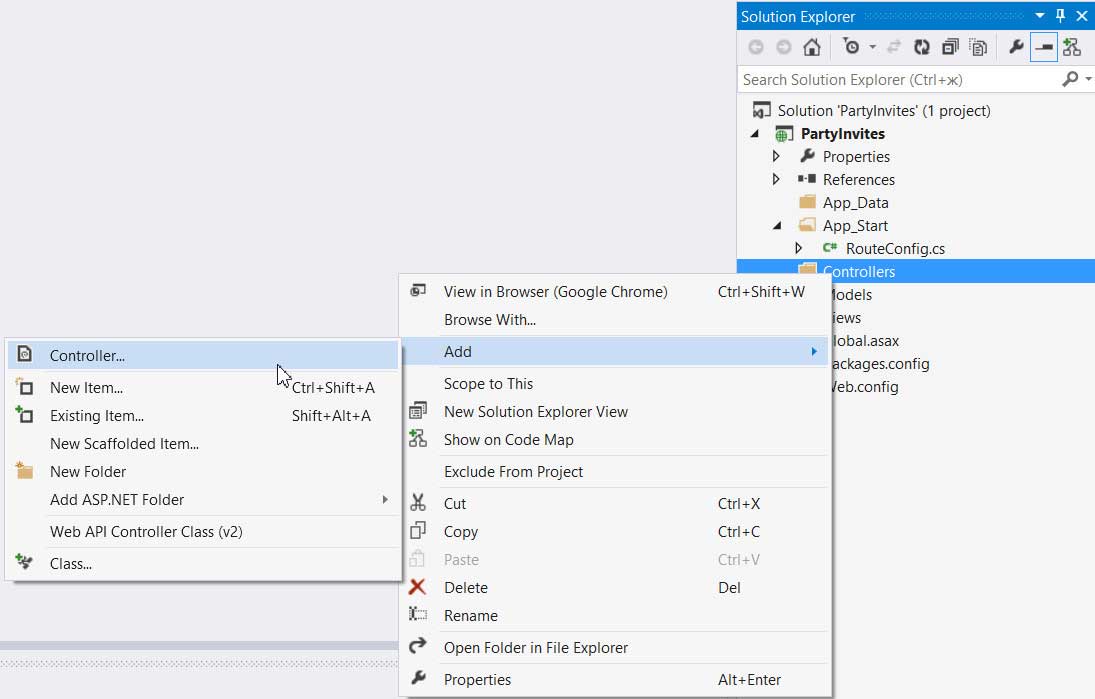Screen dimensions: 1095x699
Task: Open the search options dropdown arrow
Action: 1088,79
